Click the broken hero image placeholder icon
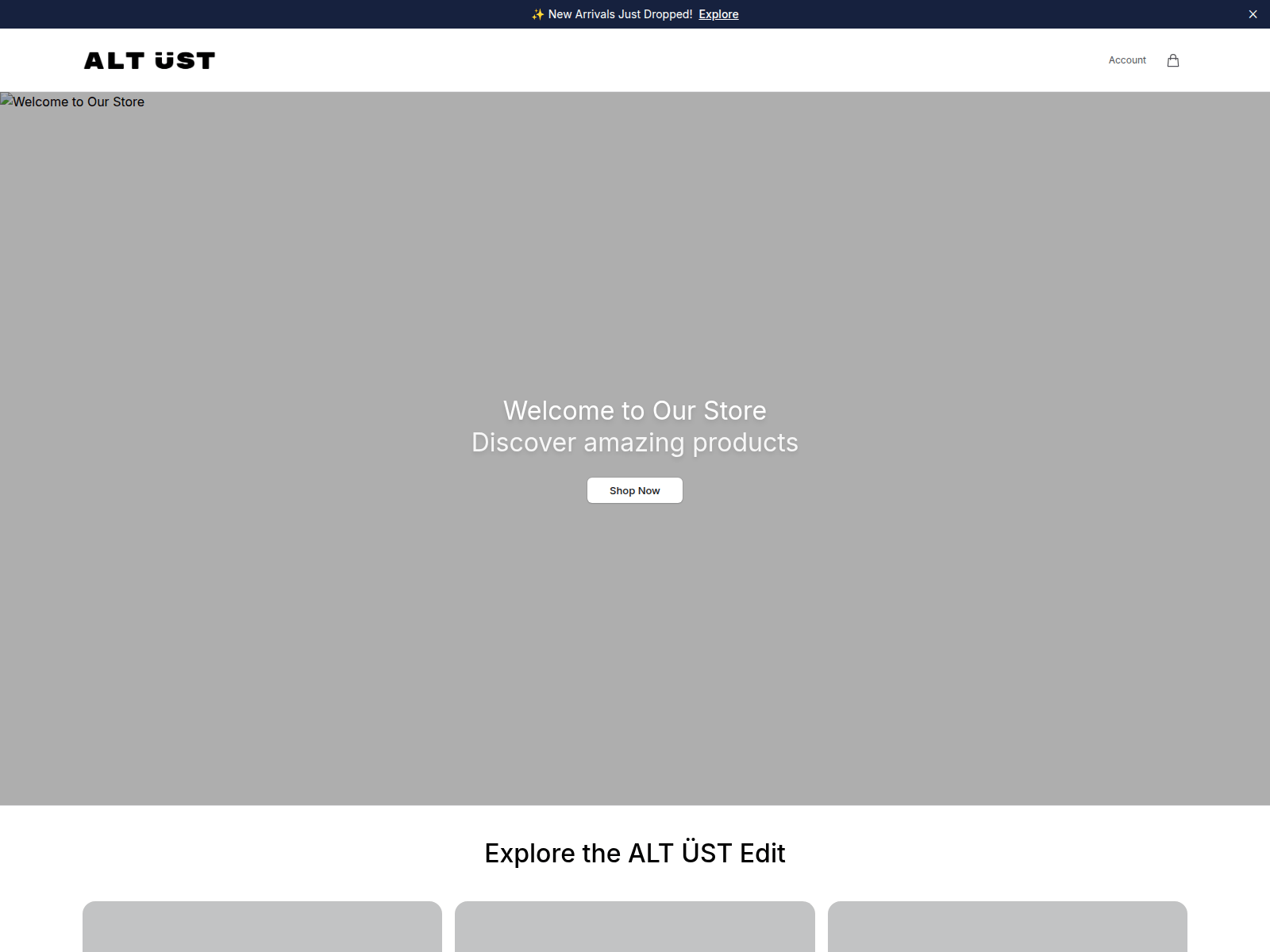Screen dimensions: 1270x952 click(x=6, y=100)
